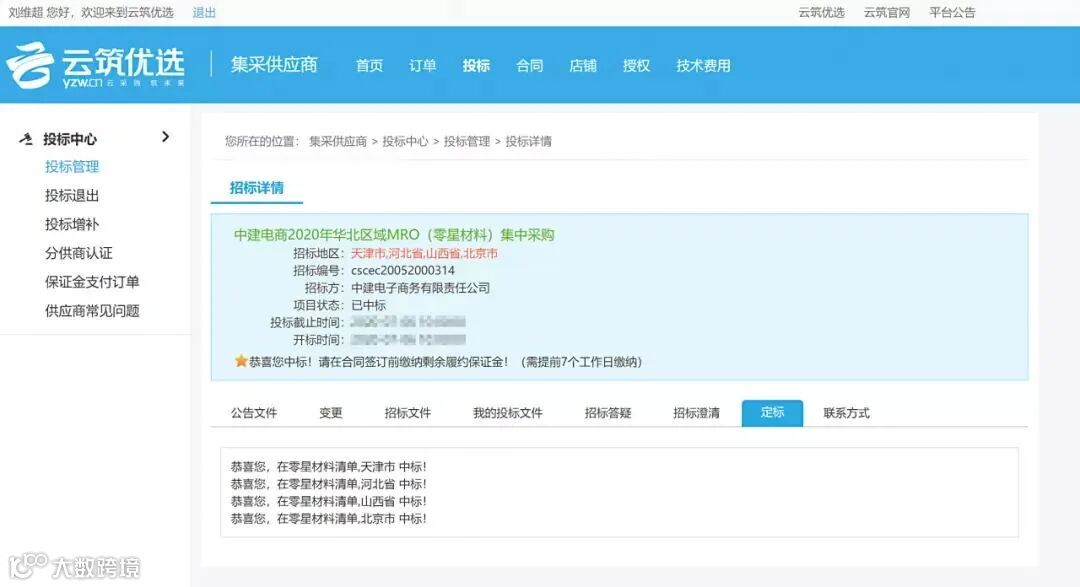Screen dimensions: 1080x587
Task: Click the 已中标 project status value
Action: [x=368, y=305]
